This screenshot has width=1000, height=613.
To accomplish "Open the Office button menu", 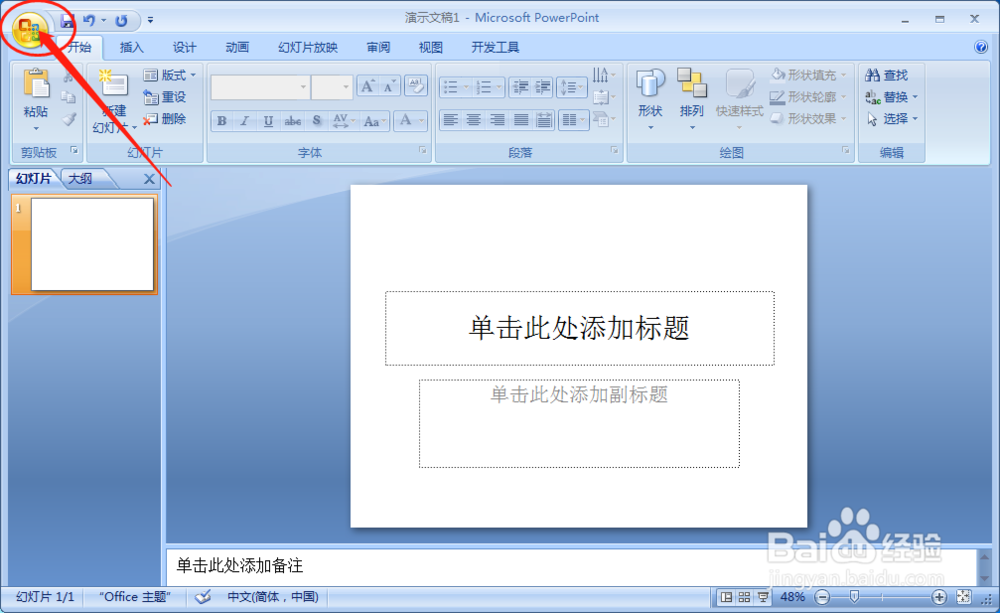I will click(x=29, y=30).
